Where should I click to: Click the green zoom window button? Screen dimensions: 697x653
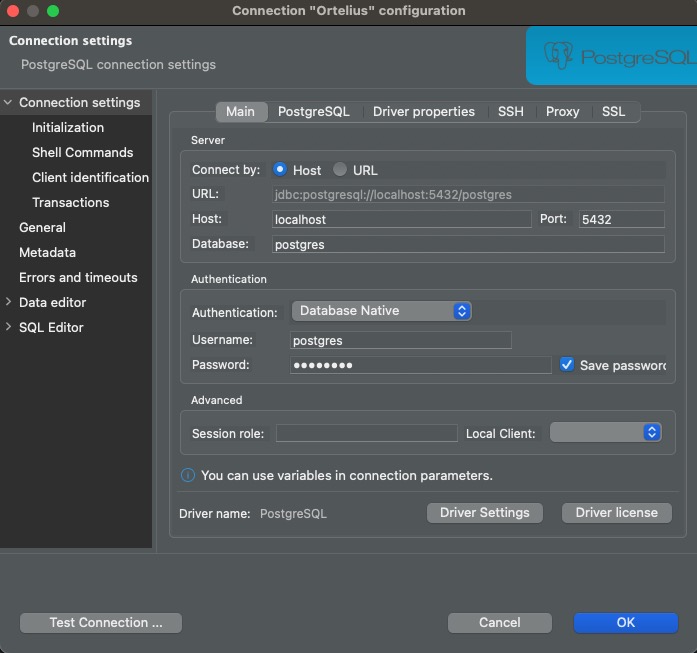coord(53,11)
